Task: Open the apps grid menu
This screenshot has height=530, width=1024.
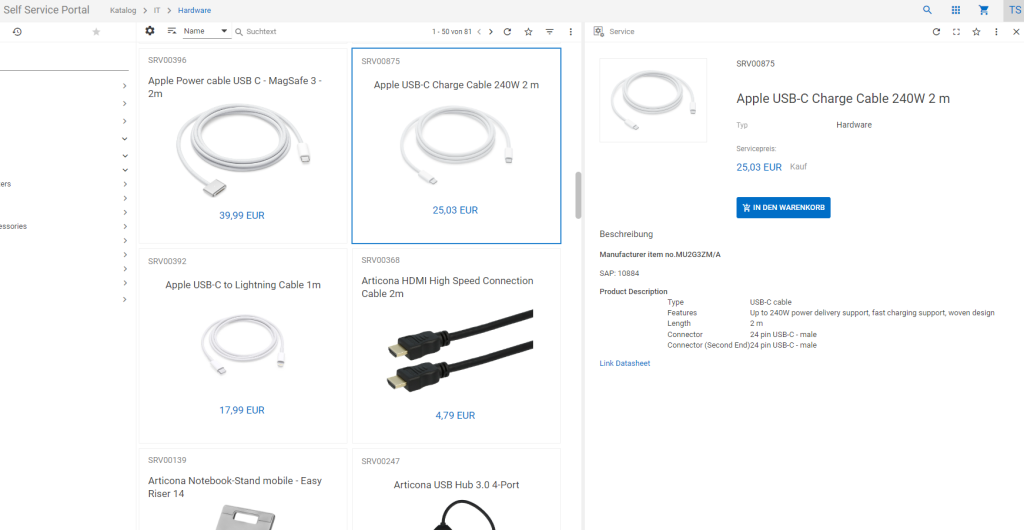Action: 955,10
